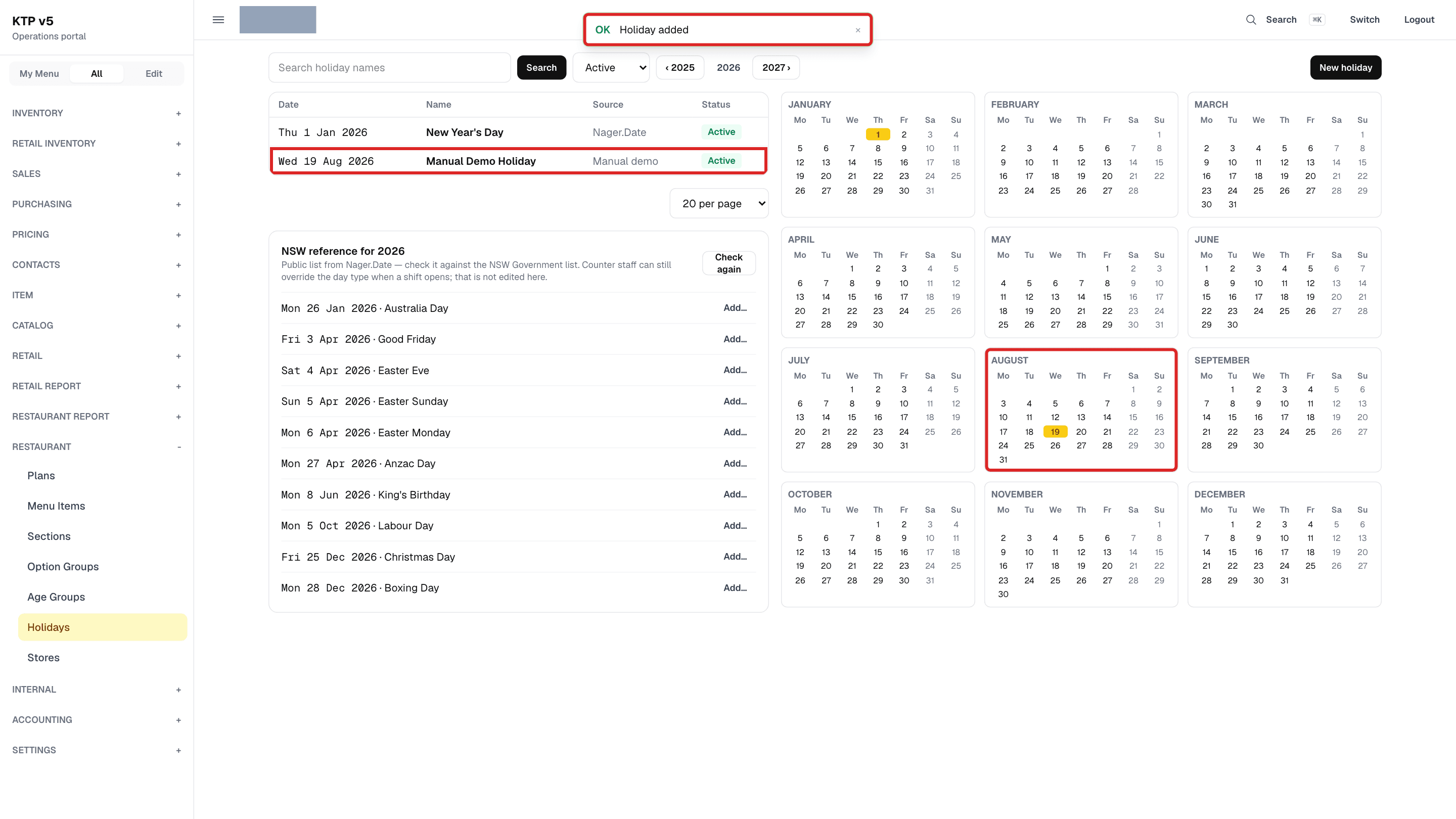Screen dimensions: 1456x819
Task: Click the Switch link in header
Action: [x=1364, y=20]
